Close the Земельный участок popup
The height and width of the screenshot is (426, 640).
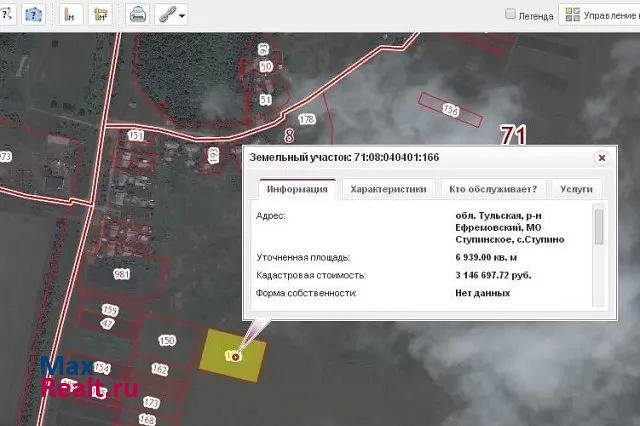(x=601, y=158)
